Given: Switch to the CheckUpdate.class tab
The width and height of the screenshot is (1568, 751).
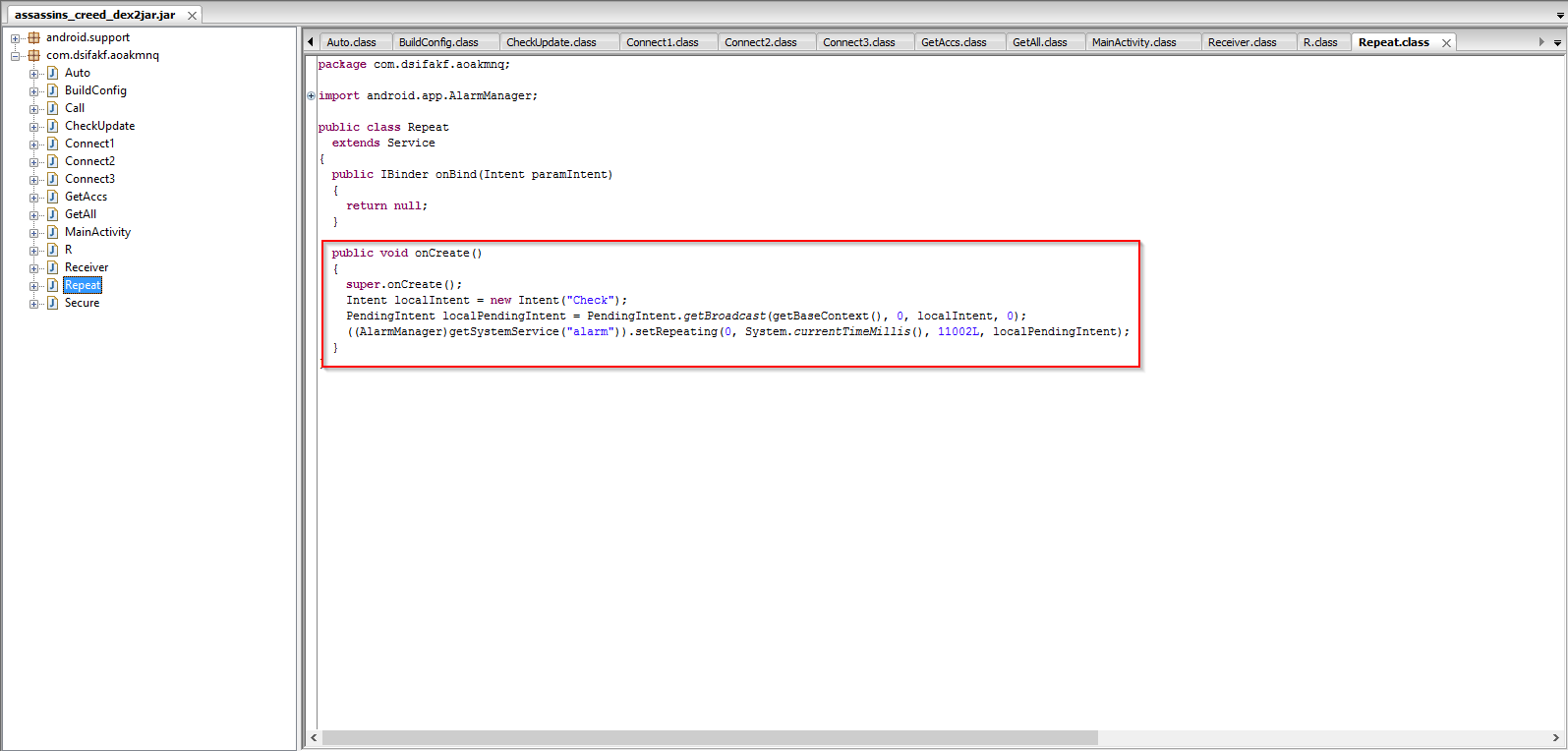Looking at the screenshot, I should click(551, 42).
